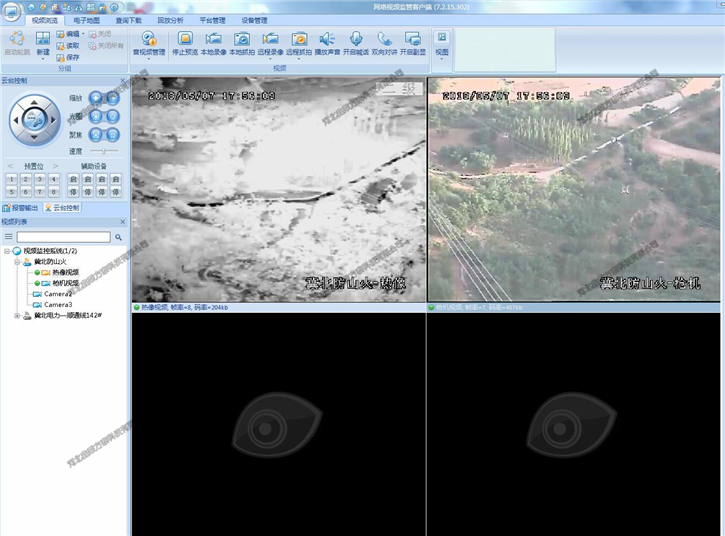Image resolution: width=725 pixels, height=536 pixels.
Task: Take a 本地抓拍 local snapshot
Action: coord(242,42)
